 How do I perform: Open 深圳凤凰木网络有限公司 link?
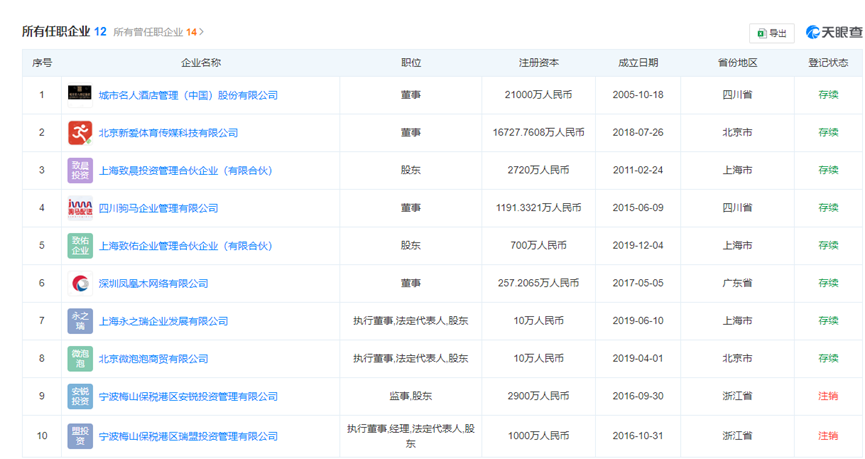click(x=153, y=284)
